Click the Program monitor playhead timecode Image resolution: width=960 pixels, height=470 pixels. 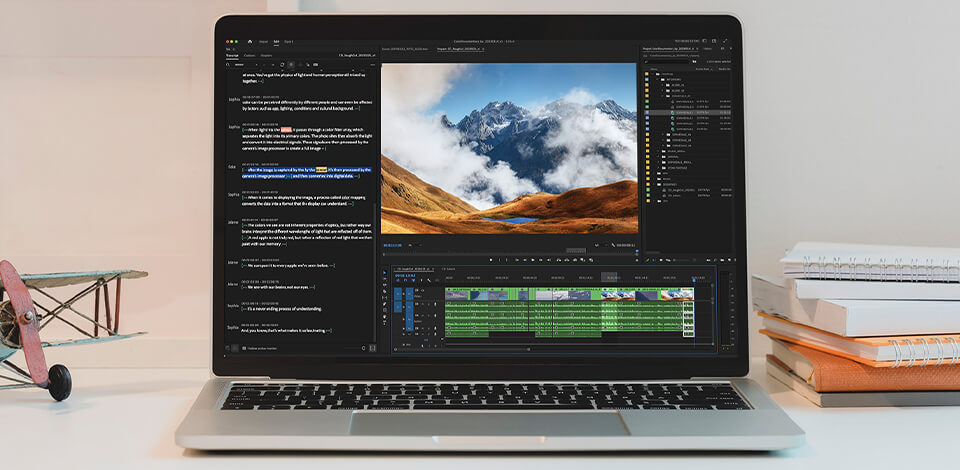392,245
